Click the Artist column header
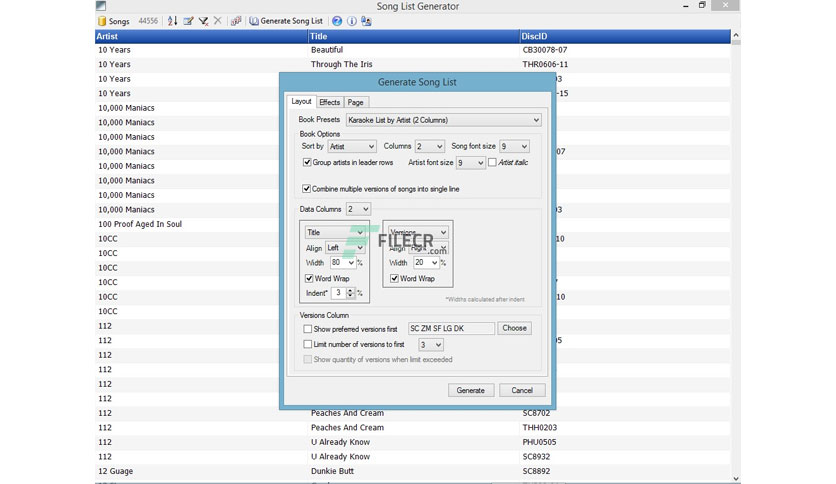Image resolution: width=836 pixels, height=484 pixels. (202, 36)
